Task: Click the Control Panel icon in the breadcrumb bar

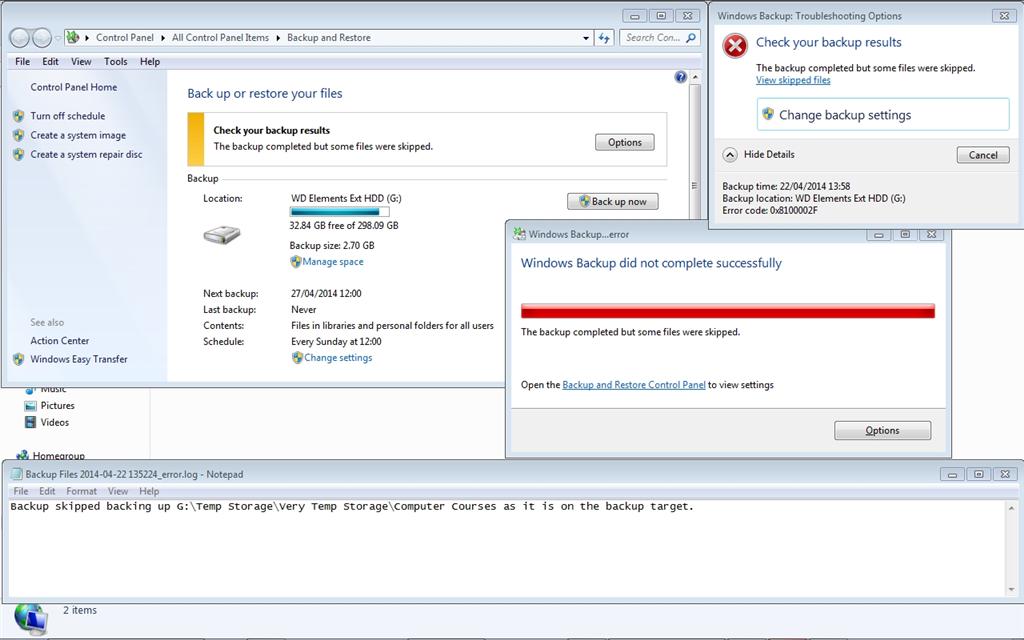Action: [73, 38]
